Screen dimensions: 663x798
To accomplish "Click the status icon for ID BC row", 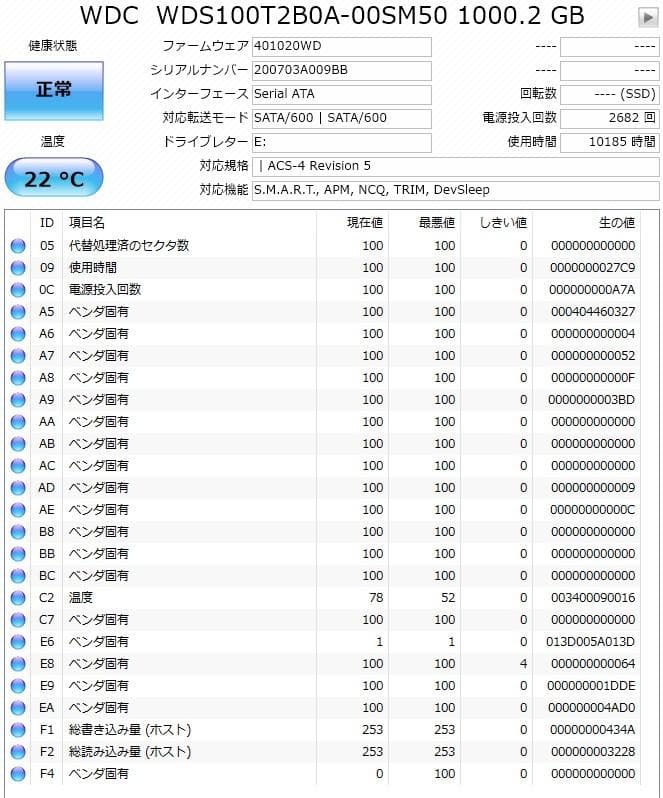I will 18,576.
